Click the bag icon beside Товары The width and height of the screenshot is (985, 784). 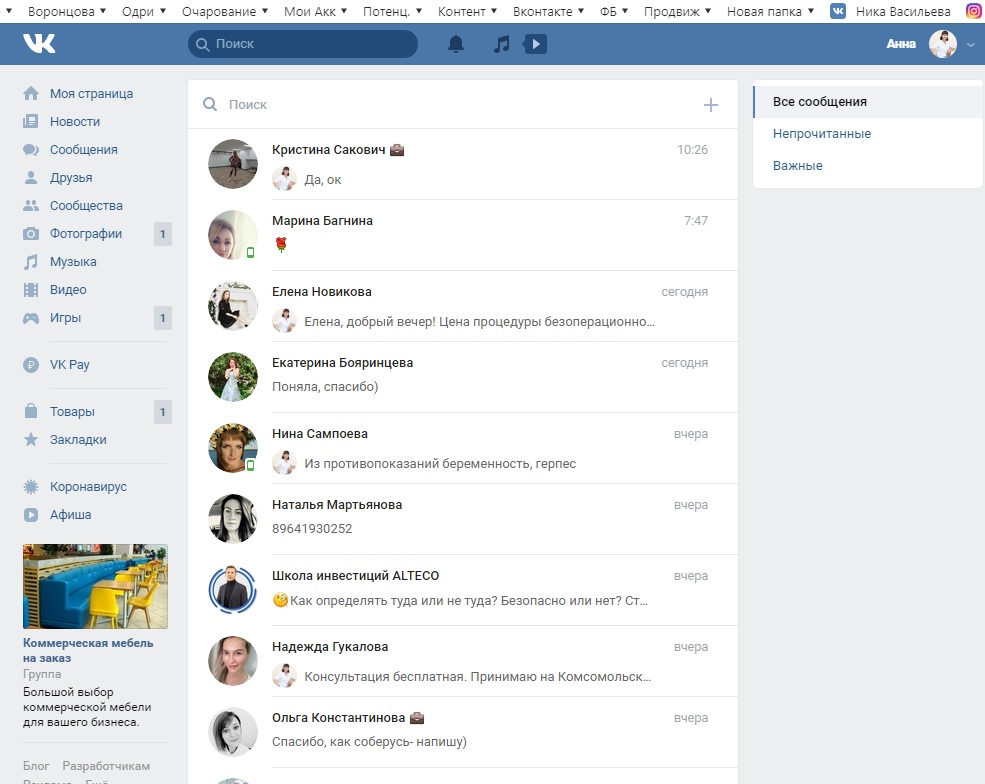[x=31, y=411]
